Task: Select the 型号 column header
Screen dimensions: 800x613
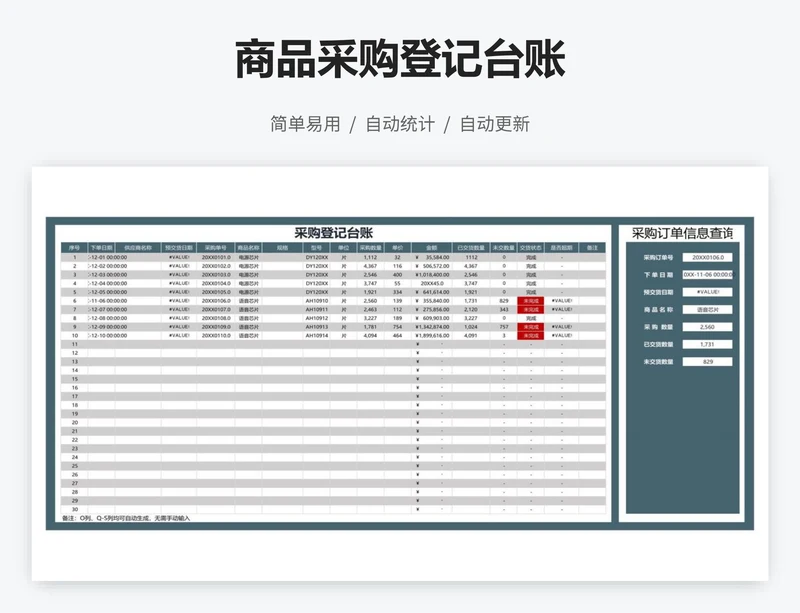Action: tap(316, 248)
